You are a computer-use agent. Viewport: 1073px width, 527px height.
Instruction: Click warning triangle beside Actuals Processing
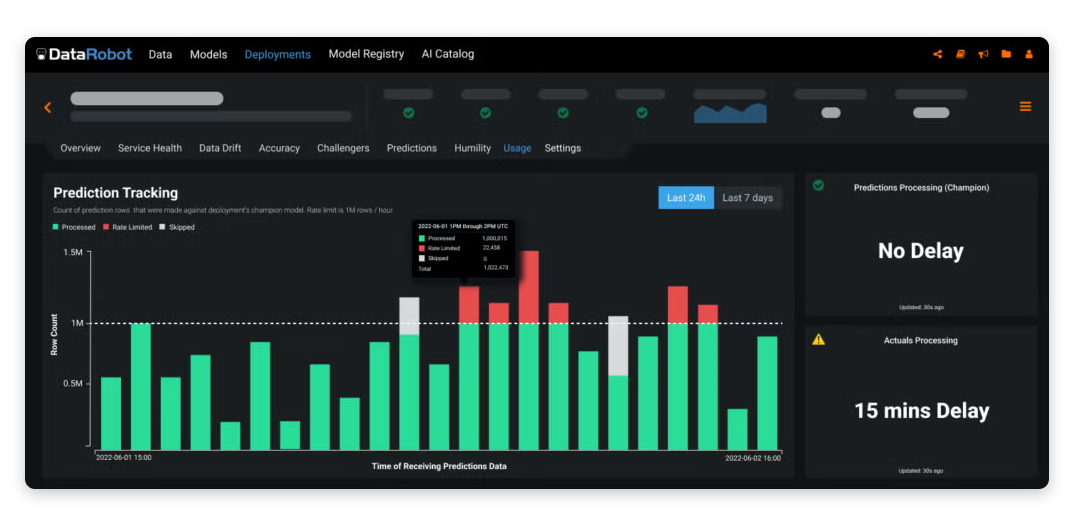tap(818, 339)
